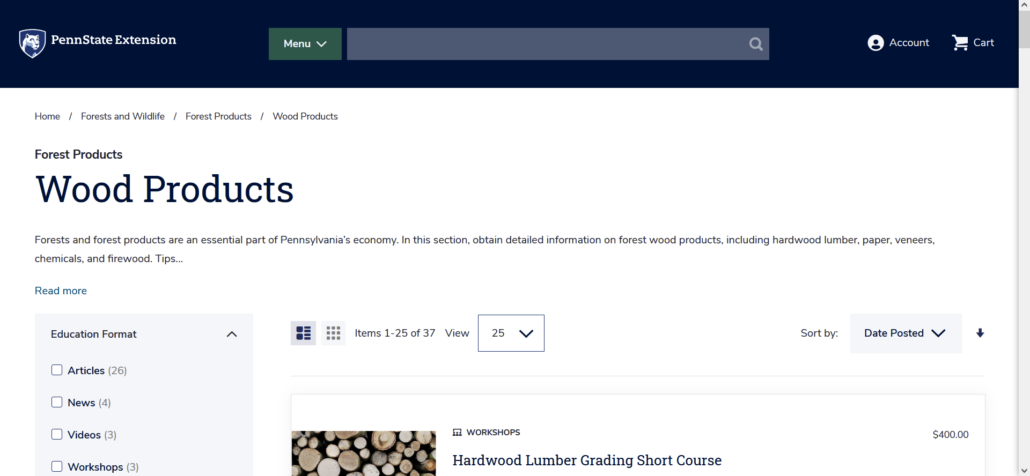
Task: Click the Account text link
Action: pos(909,43)
